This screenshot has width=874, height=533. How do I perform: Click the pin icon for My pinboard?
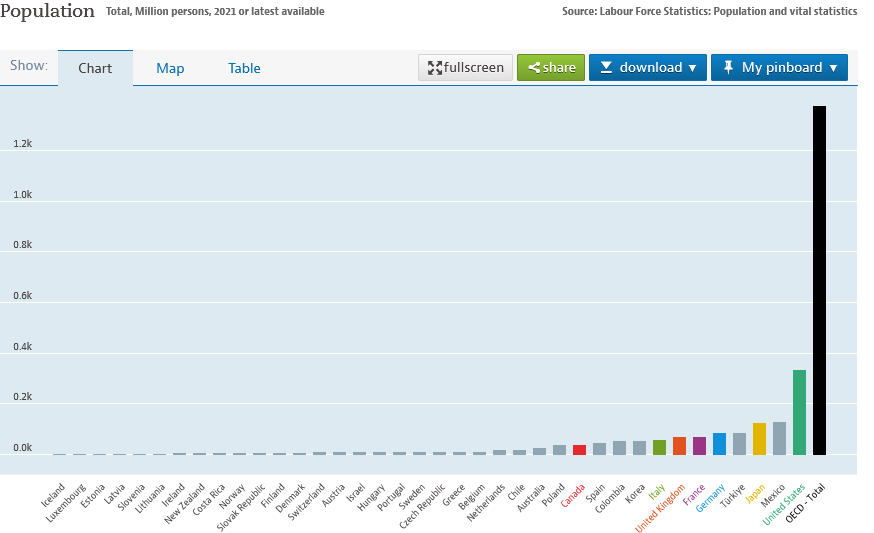tap(727, 68)
